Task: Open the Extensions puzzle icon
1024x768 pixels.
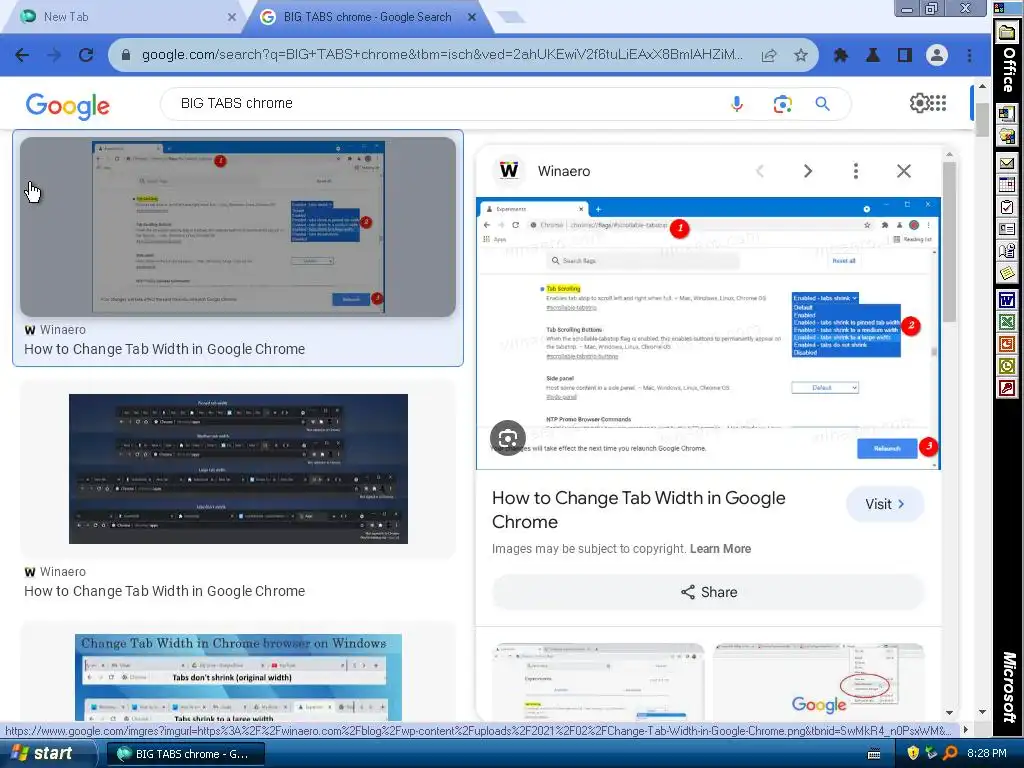Action: point(840,56)
